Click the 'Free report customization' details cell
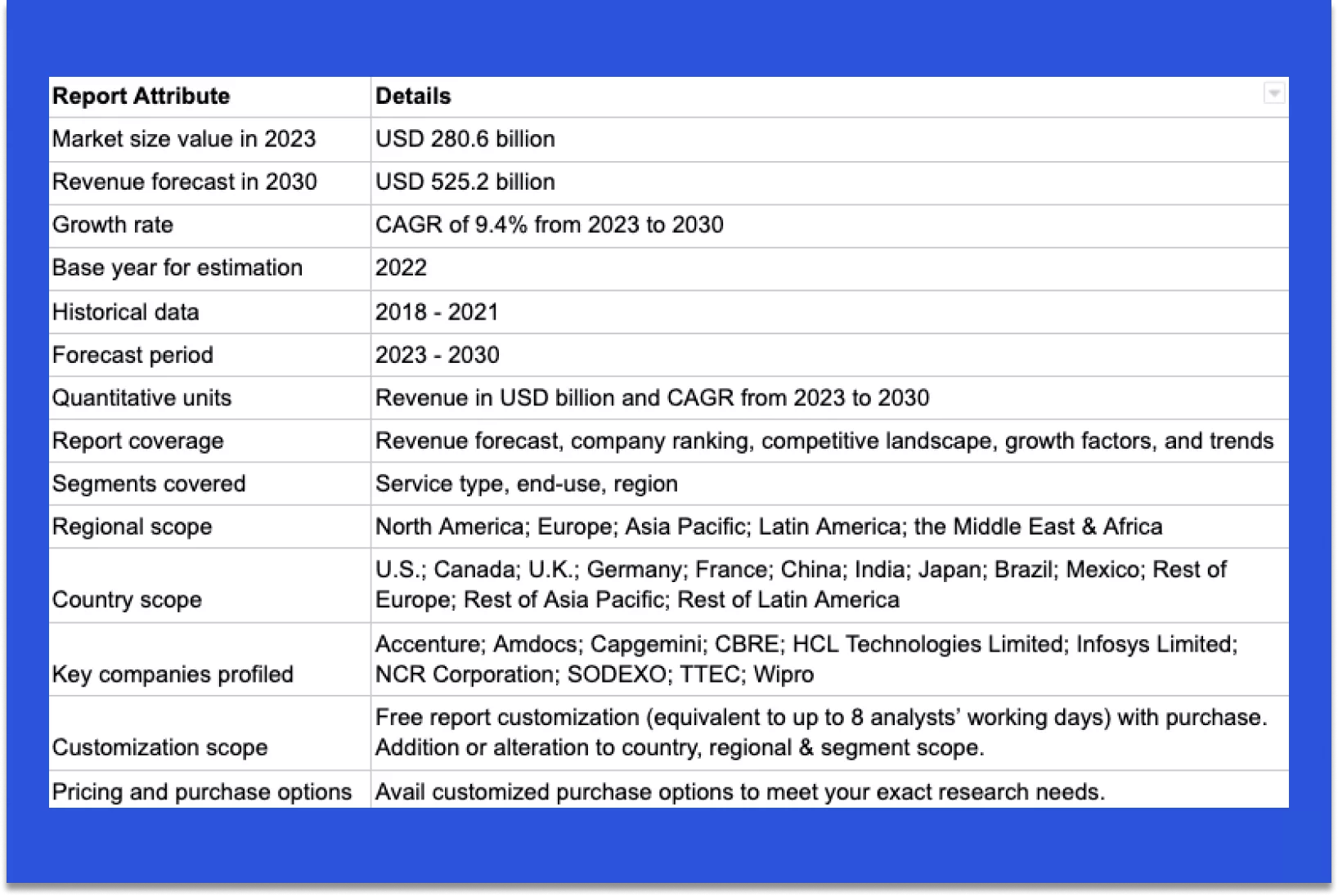The width and height of the screenshot is (1338, 896). pos(829,733)
